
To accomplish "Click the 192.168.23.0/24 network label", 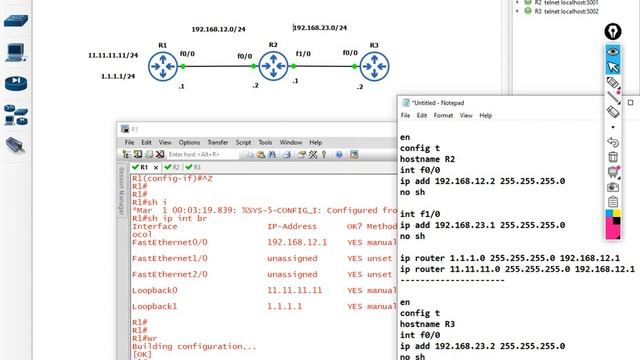I will pos(320,28).
